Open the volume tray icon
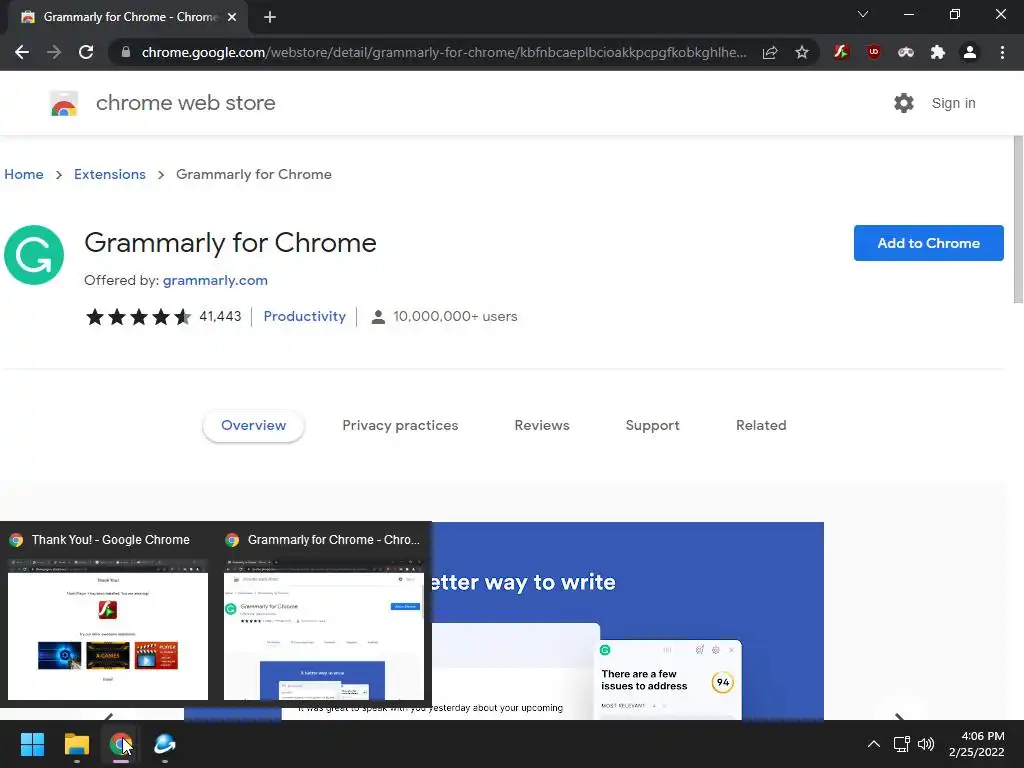 click(926, 744)
